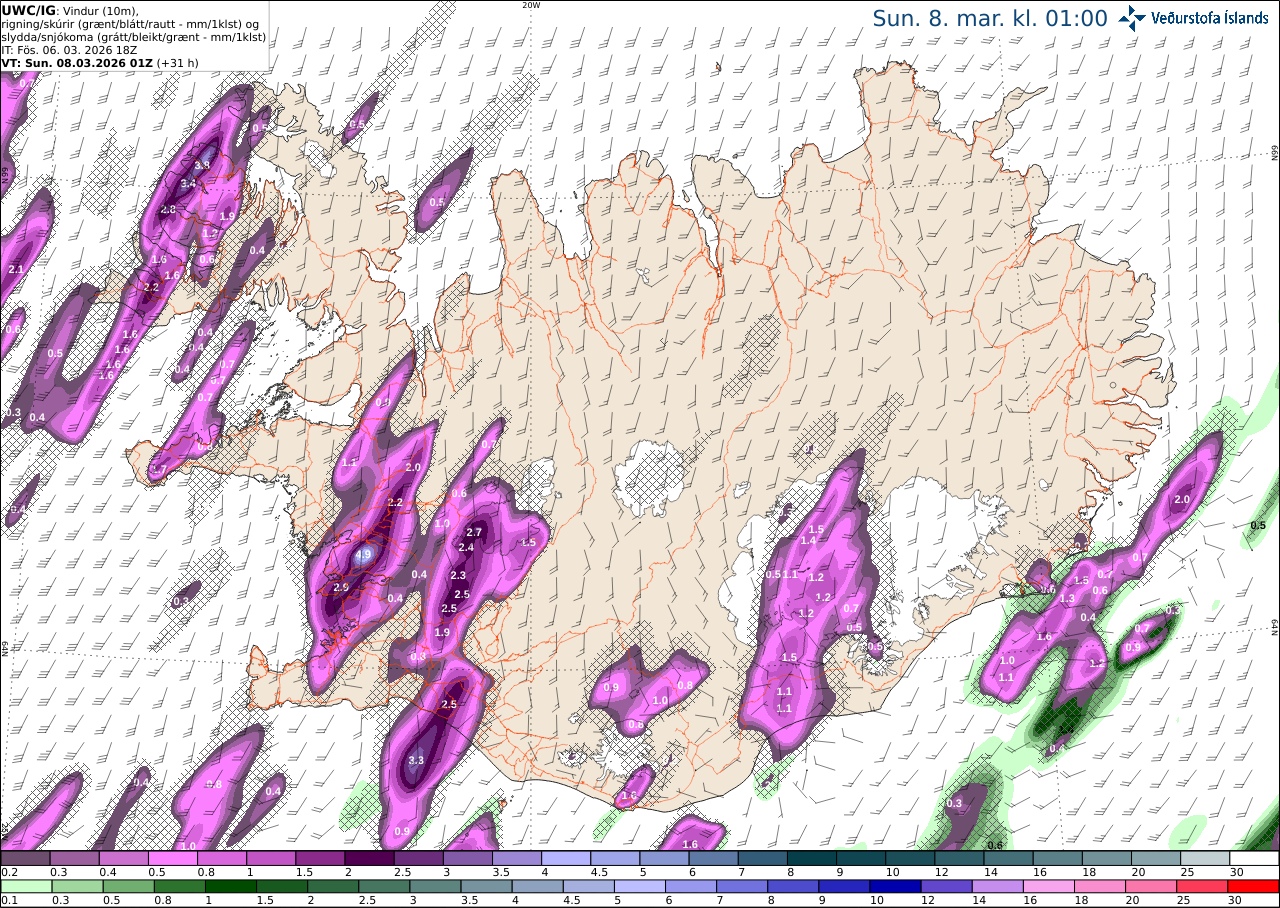
Task: Click the 2.9 precipitation value on the map
Action: 341,587
